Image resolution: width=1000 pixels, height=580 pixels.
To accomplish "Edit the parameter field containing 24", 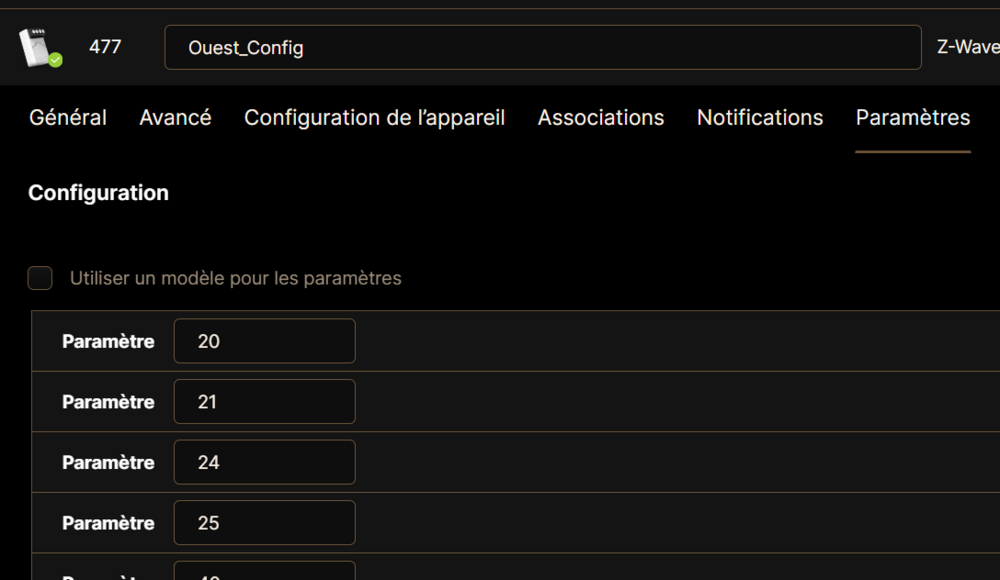I will click(265, 462).
